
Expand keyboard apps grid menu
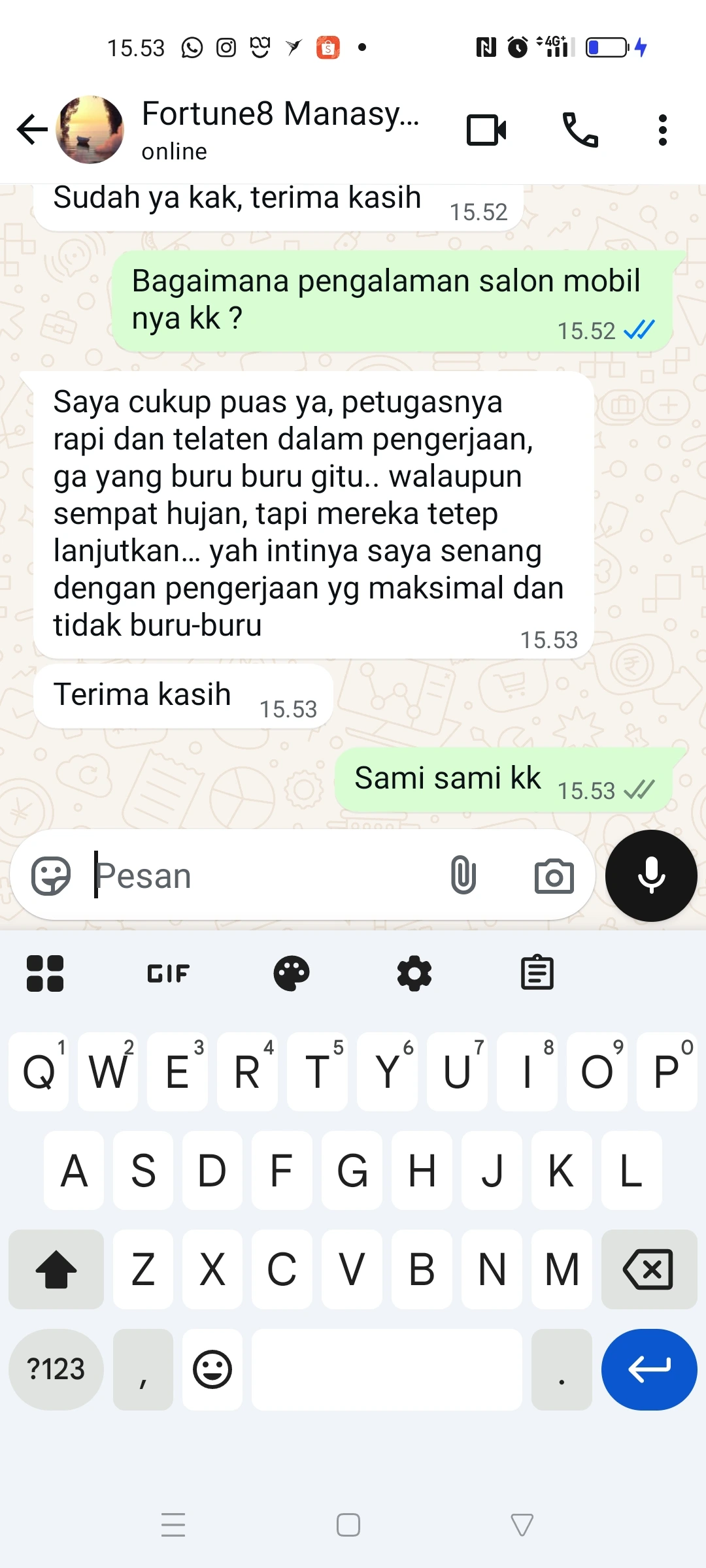45,973
